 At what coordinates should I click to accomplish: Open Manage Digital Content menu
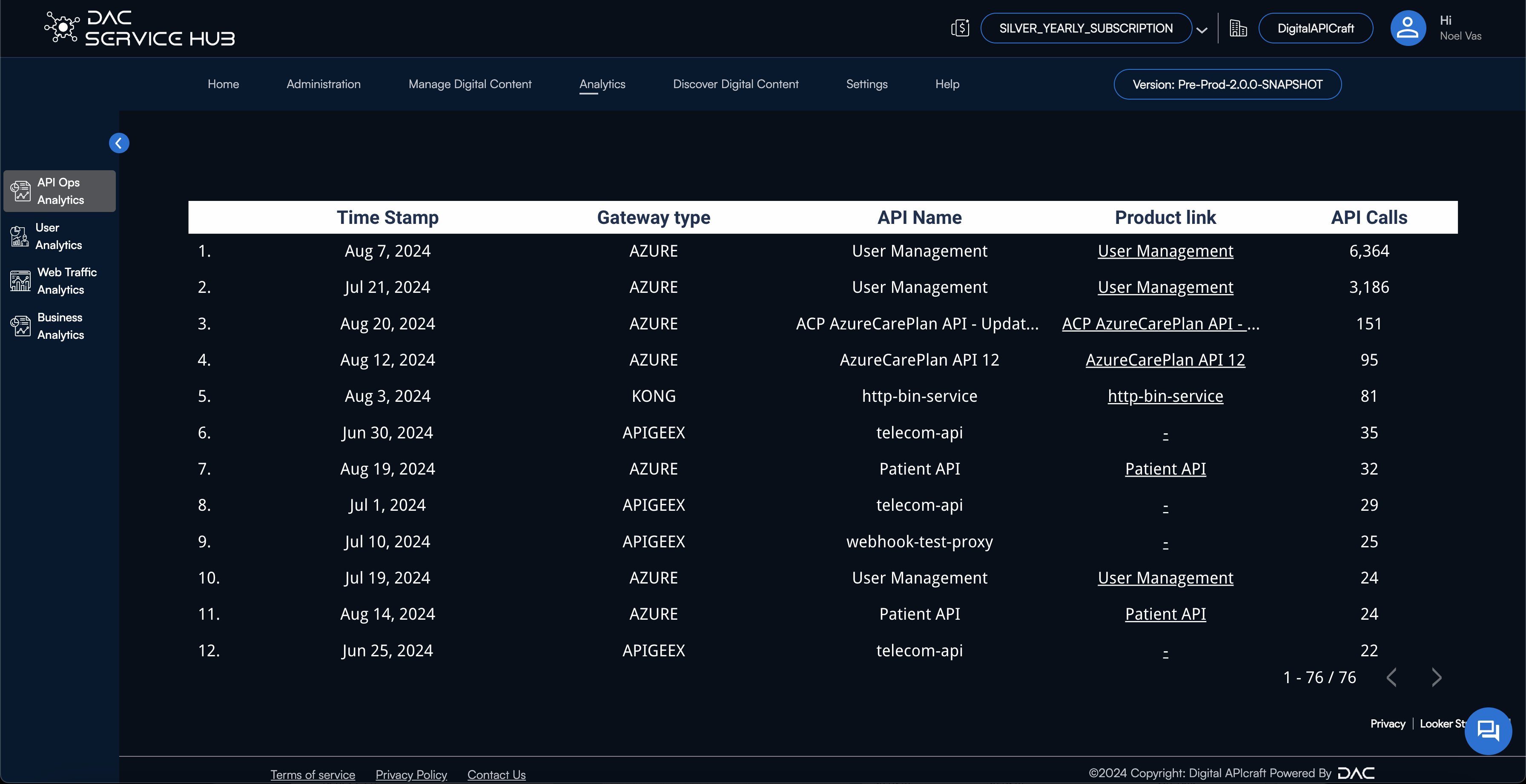470,84
